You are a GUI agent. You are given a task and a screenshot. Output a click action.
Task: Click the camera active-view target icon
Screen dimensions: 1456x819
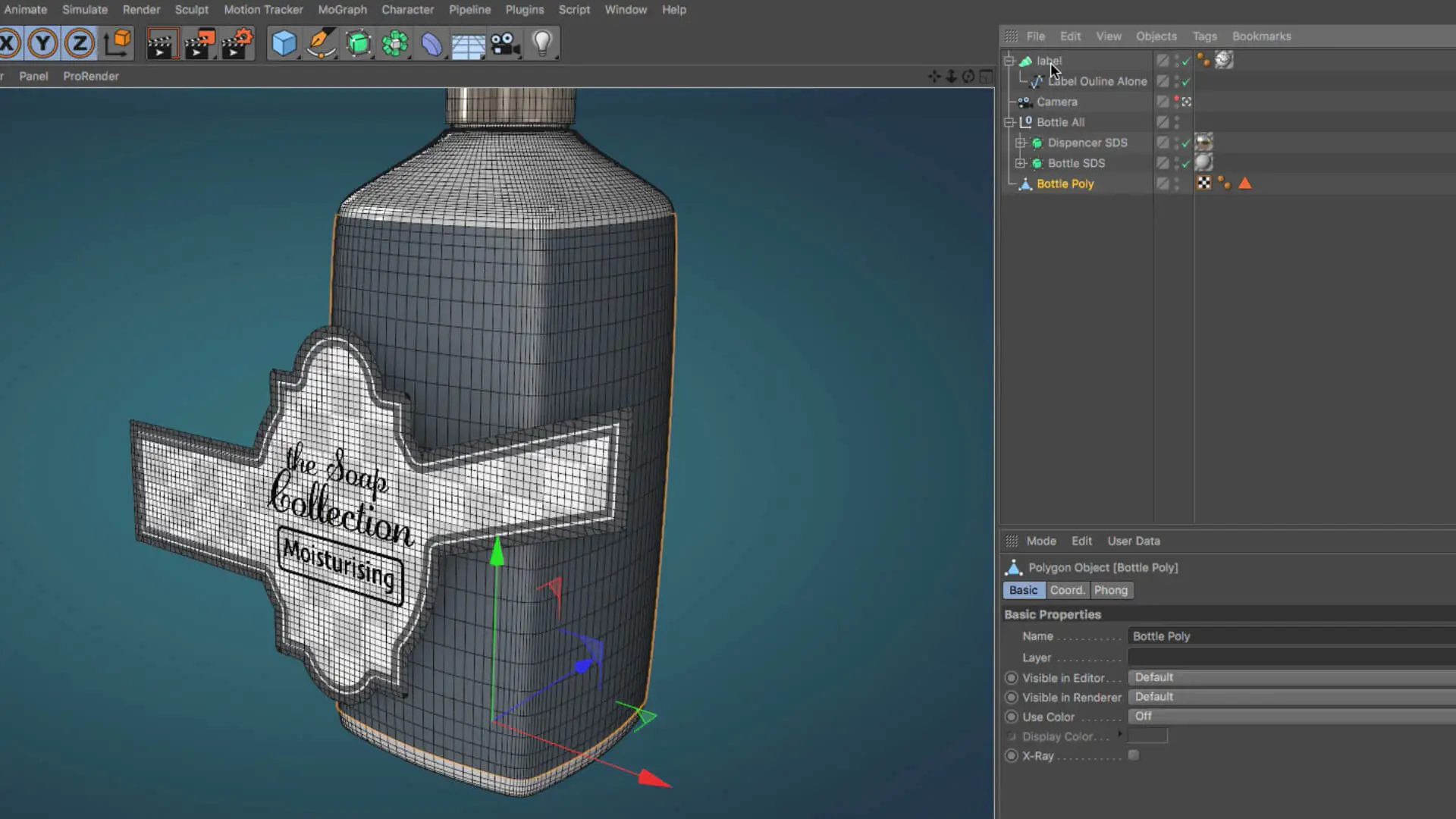[x=1187, y=102]
